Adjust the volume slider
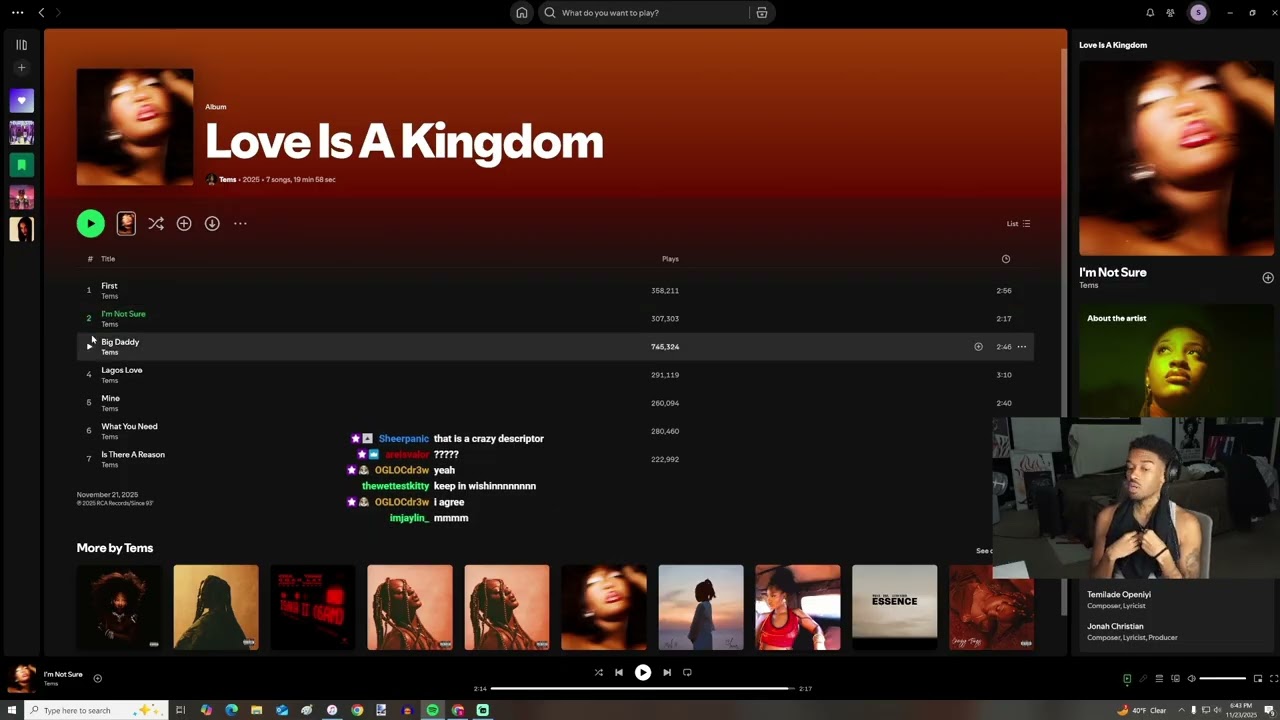Image resolution: width=1280 pixels, height=720 pixels. [1222, 679]
